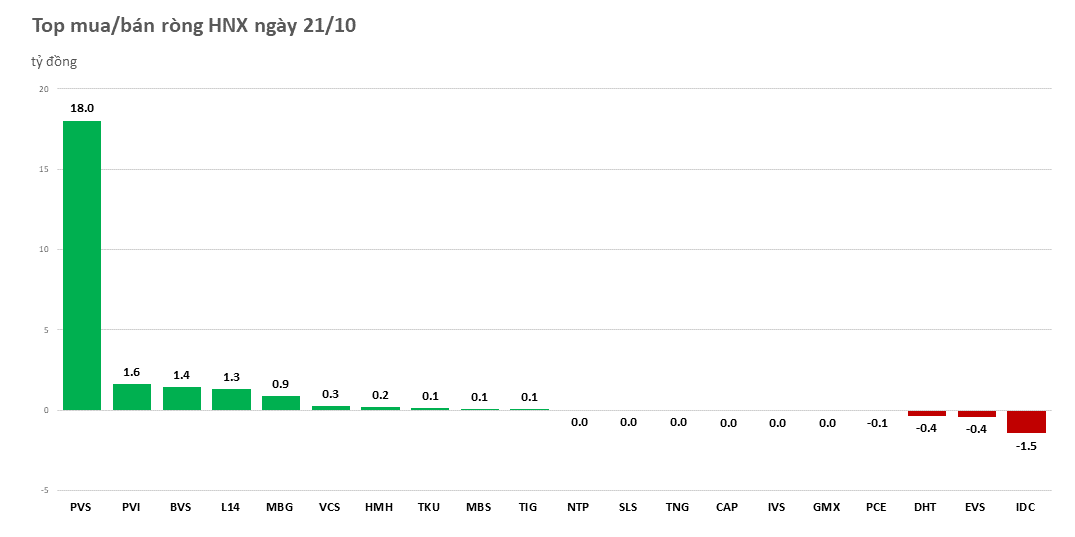The width and height of the screenshot is (1075, 537).
Task: Click the red DHT bar
Action: point(926,413)
